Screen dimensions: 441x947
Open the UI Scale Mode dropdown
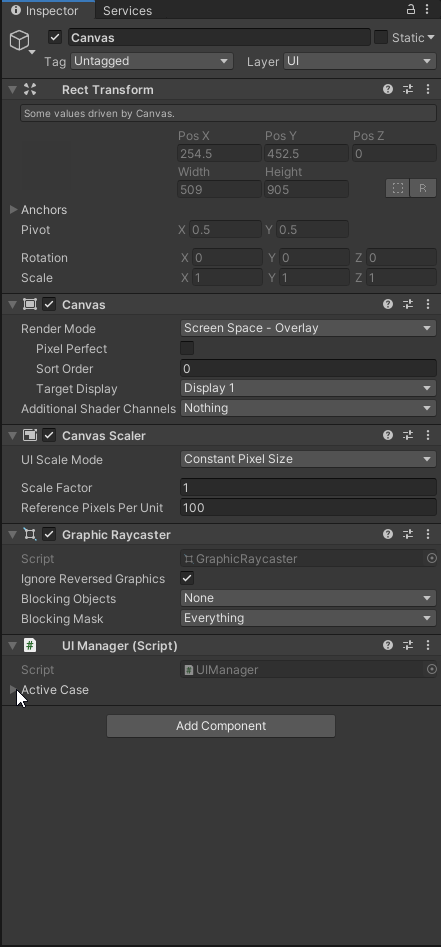(308, 459)
